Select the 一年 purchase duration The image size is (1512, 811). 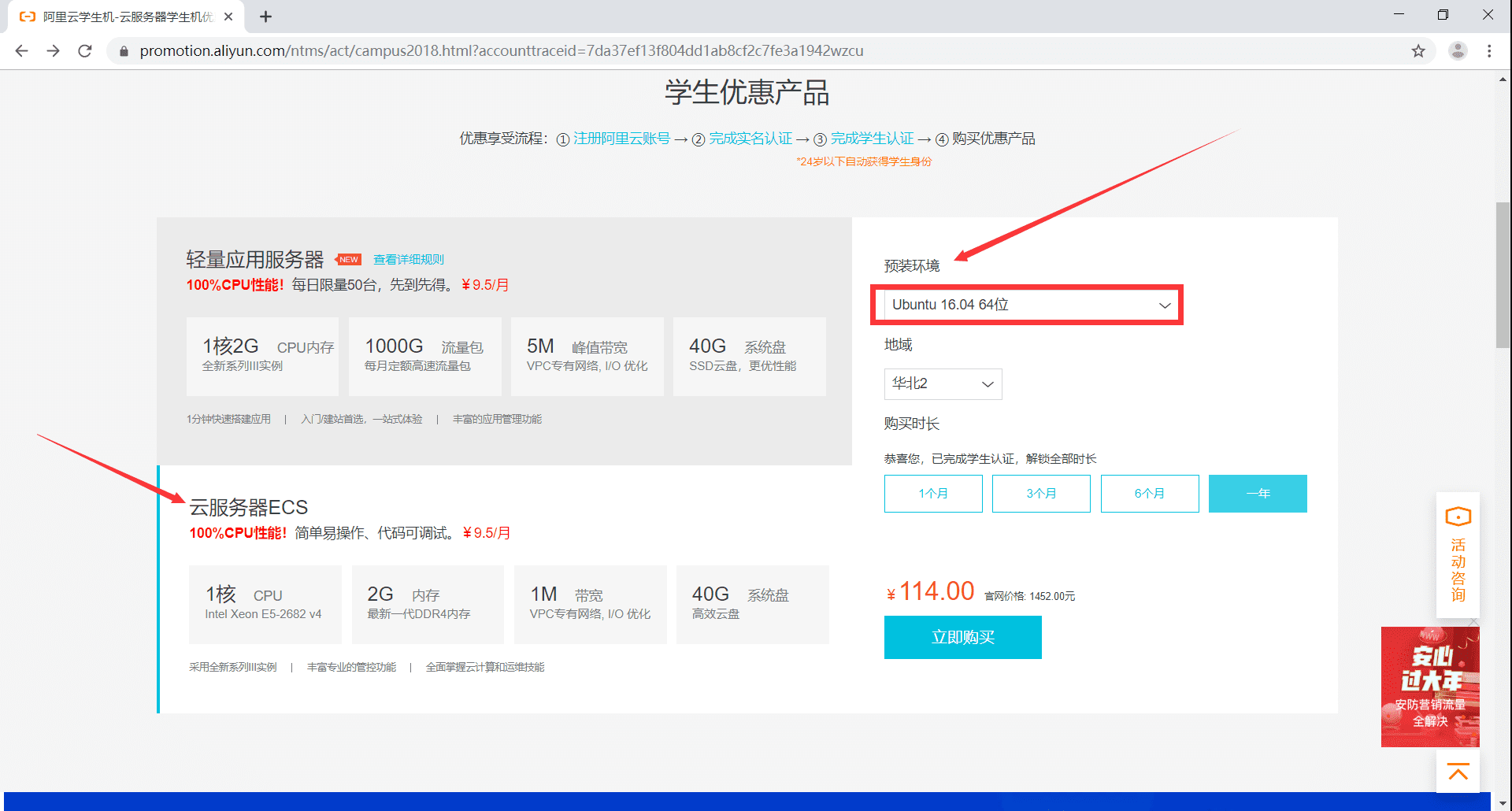[1258, 494]
